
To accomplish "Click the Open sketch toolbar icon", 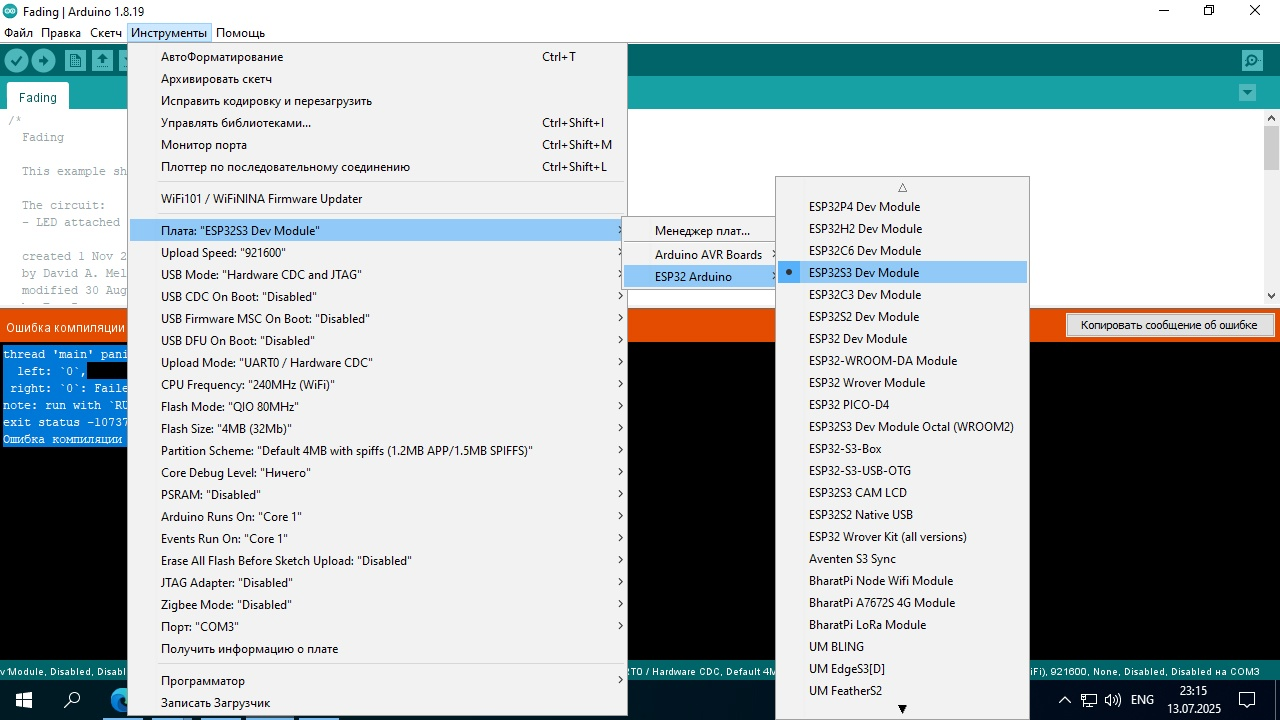I will (x=102, y=61).
